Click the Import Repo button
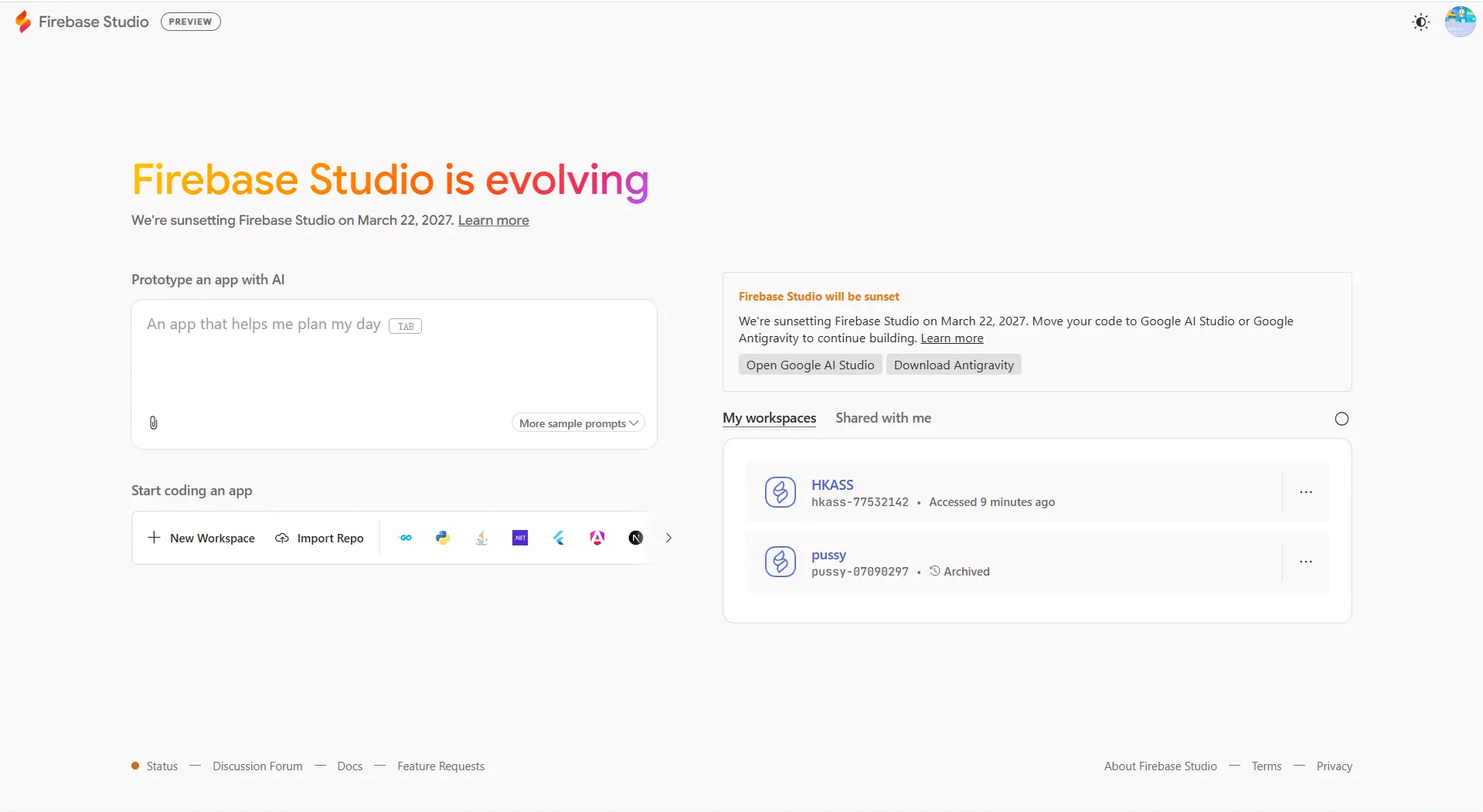Viewport: 1483px width, 812px height. tap(319, 538)
